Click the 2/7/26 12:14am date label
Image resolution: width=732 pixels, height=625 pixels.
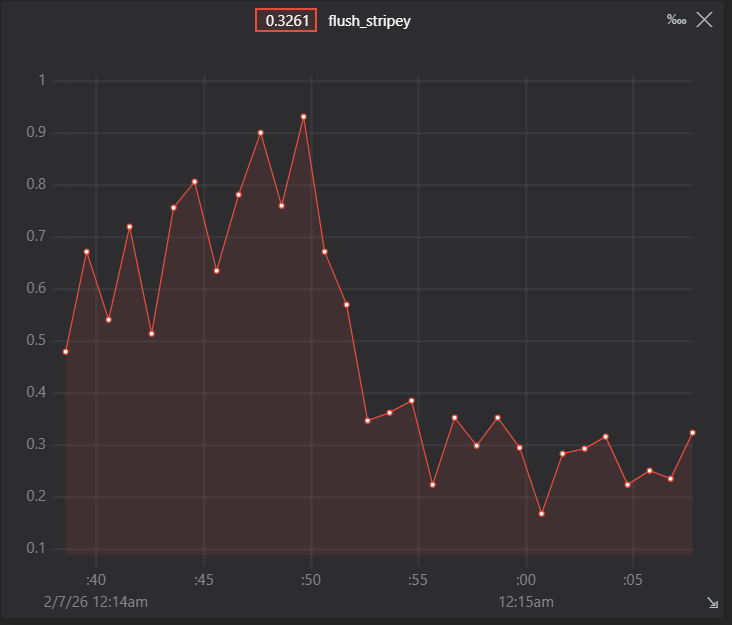[x=96, y=602]
